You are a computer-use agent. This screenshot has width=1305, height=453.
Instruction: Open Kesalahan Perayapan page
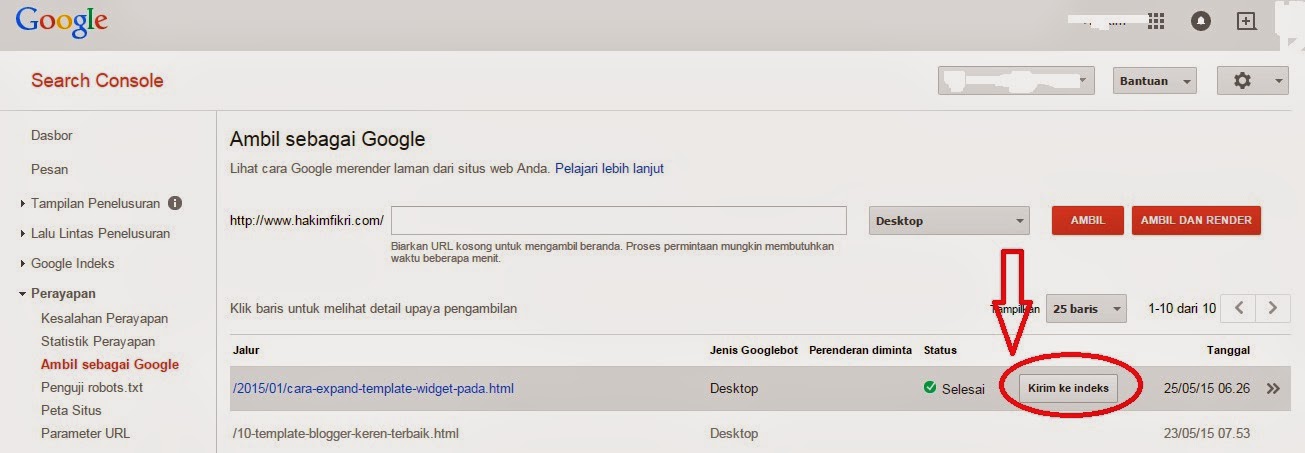(104, 318)
